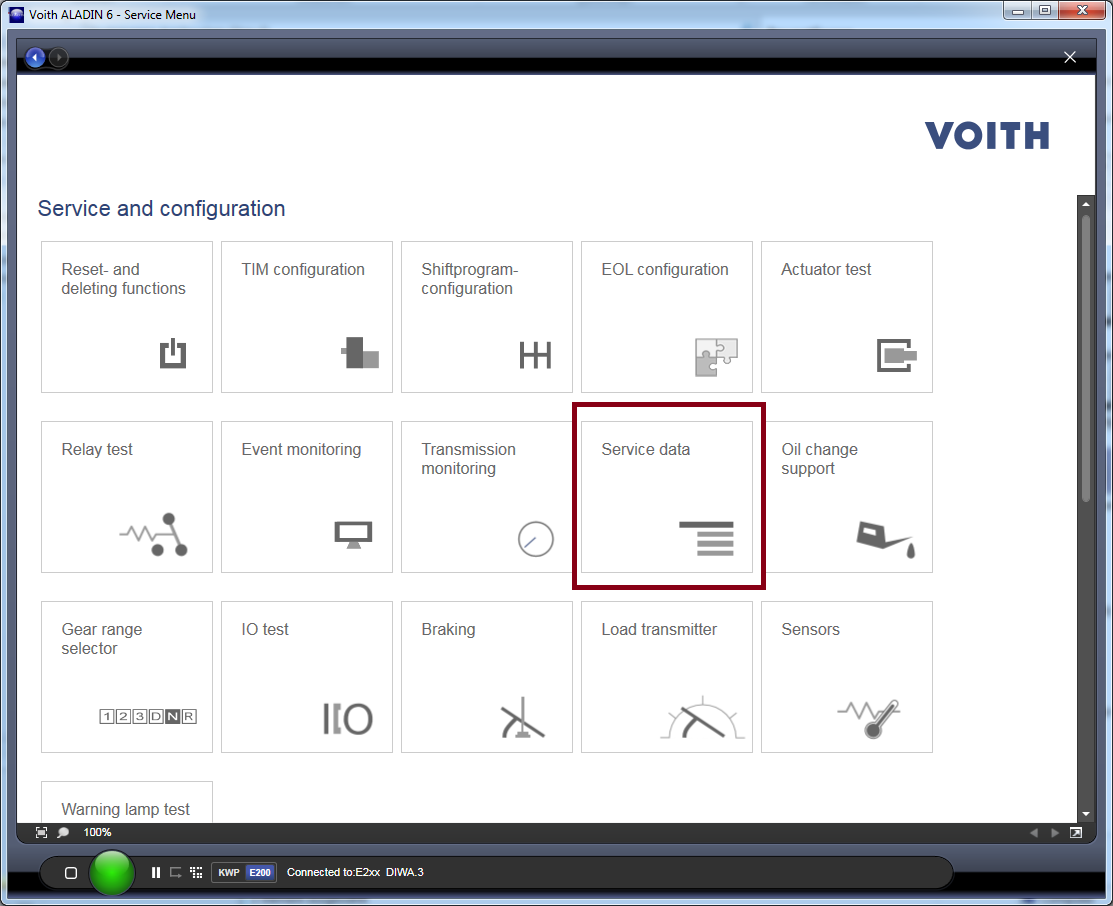Click the 100% zoom level indicator
Viewport: 1113px width, 906px height.
pos(97,832)
